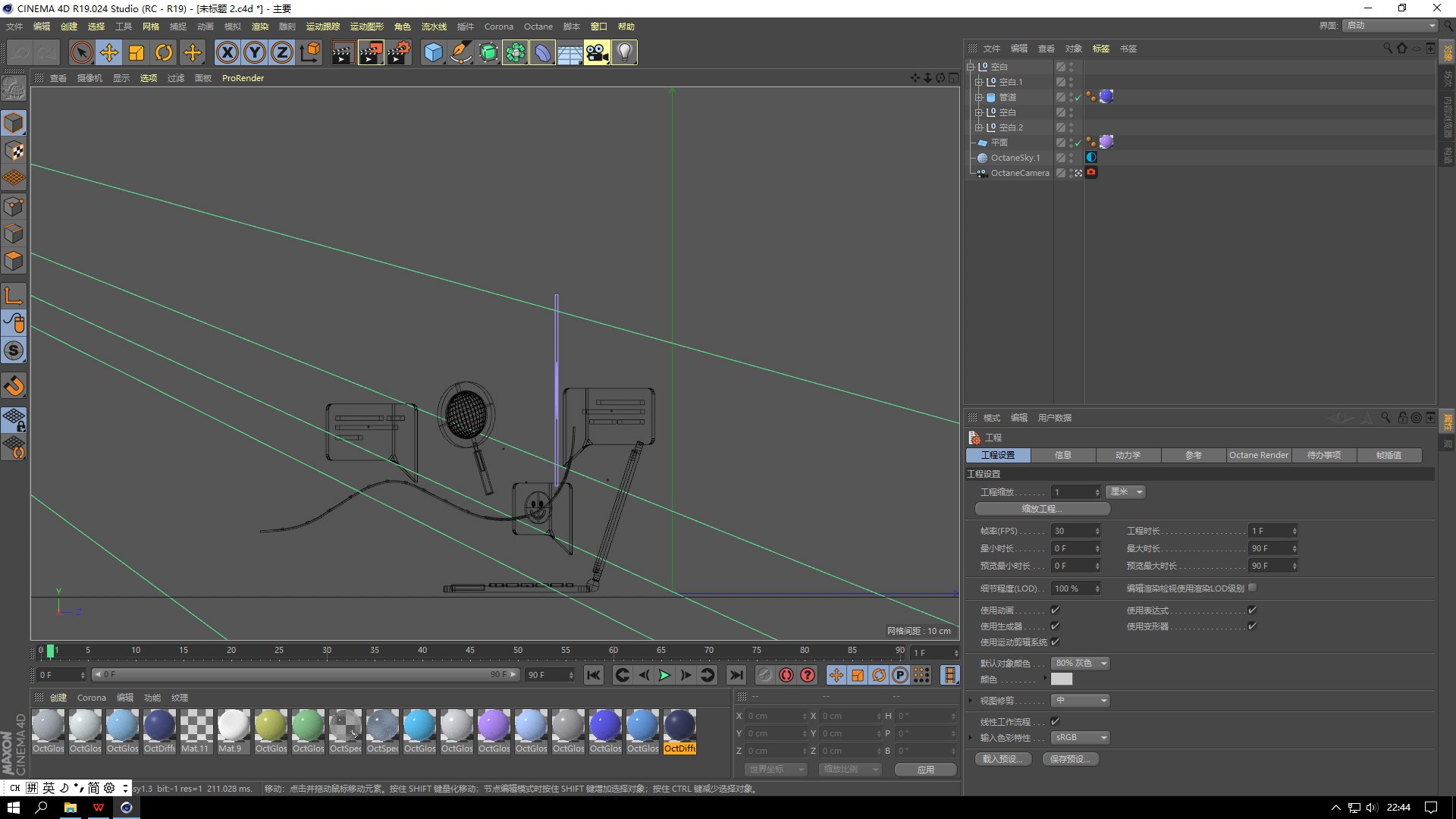Open the Light object tool
Viewport: 1456px width, 819px height.
[624, 52]
